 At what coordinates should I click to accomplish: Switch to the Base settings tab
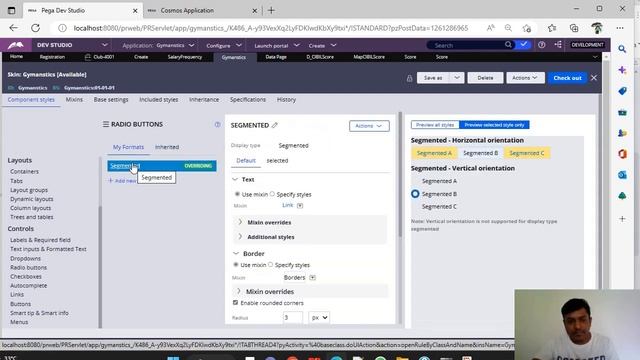111,99
